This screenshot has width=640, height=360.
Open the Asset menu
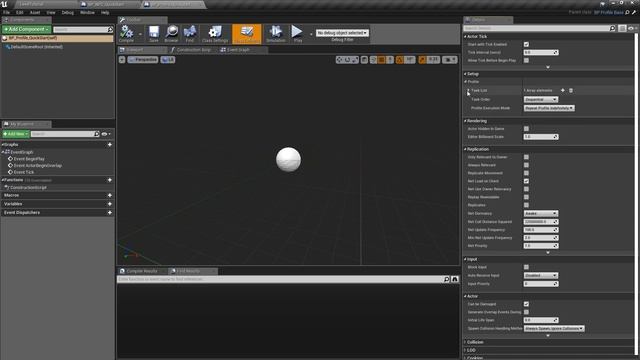coord(35,13)
